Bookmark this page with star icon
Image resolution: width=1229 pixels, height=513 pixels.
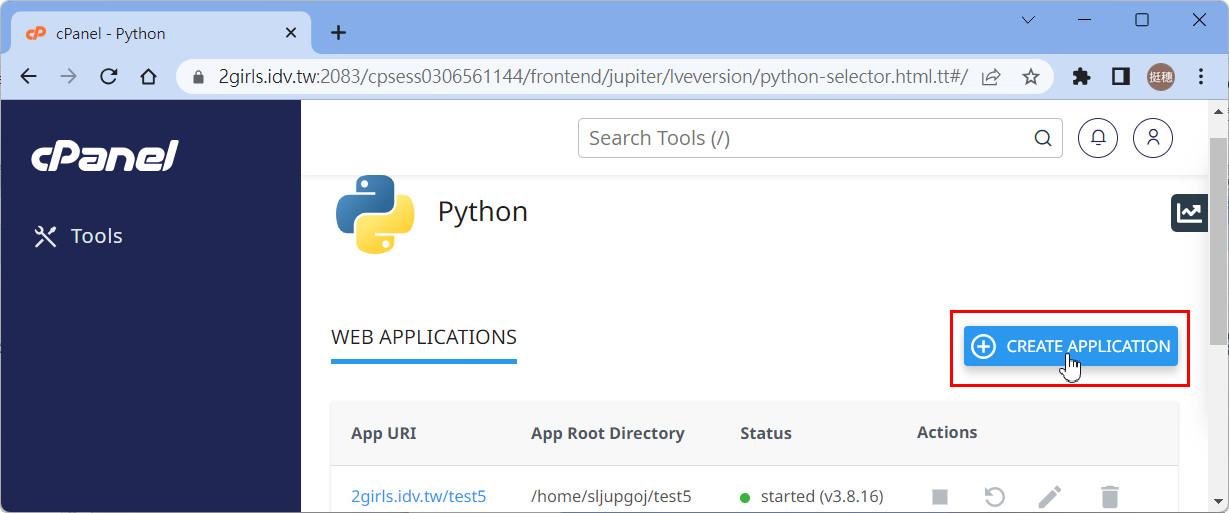[1031, 77]
